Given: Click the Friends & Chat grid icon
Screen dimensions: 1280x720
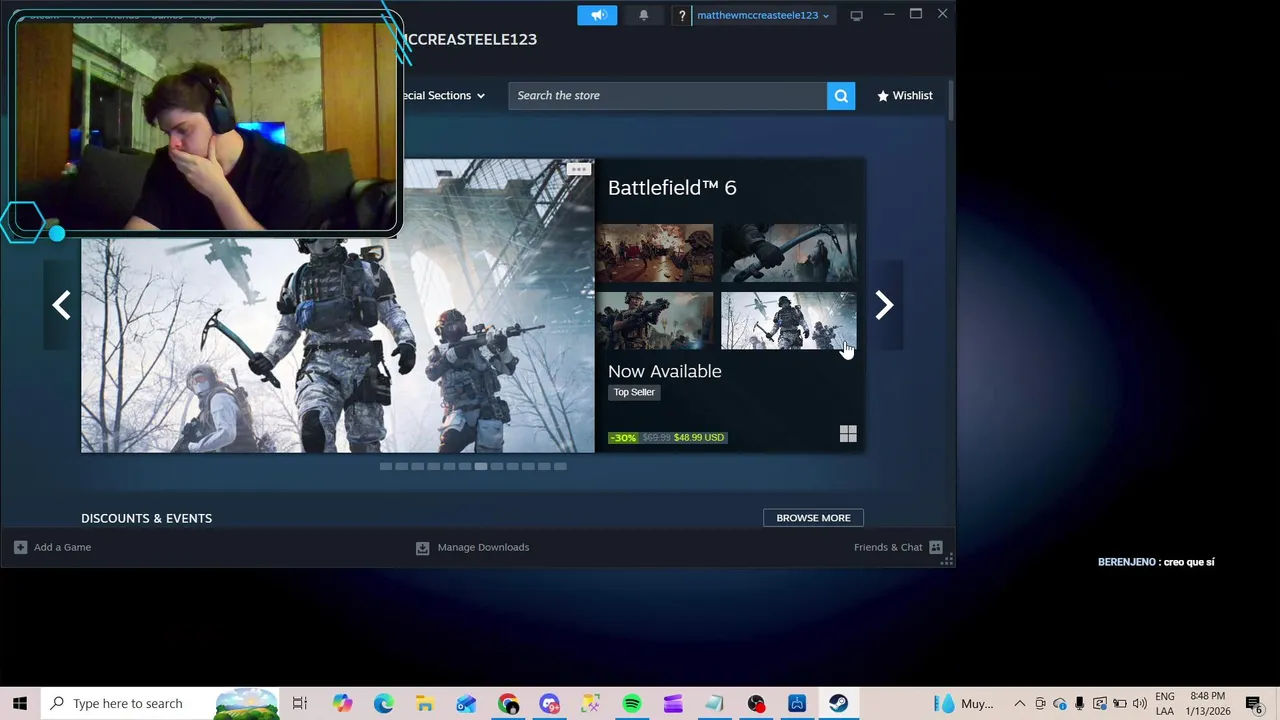Looking at the screenshot, I should coord(936,547).
